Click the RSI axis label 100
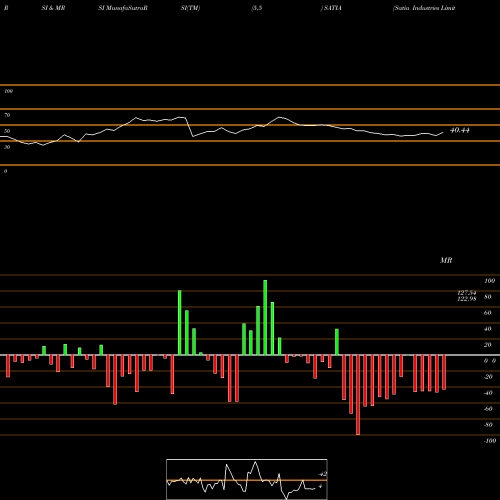The image size is (500, 500). (8, 91)
